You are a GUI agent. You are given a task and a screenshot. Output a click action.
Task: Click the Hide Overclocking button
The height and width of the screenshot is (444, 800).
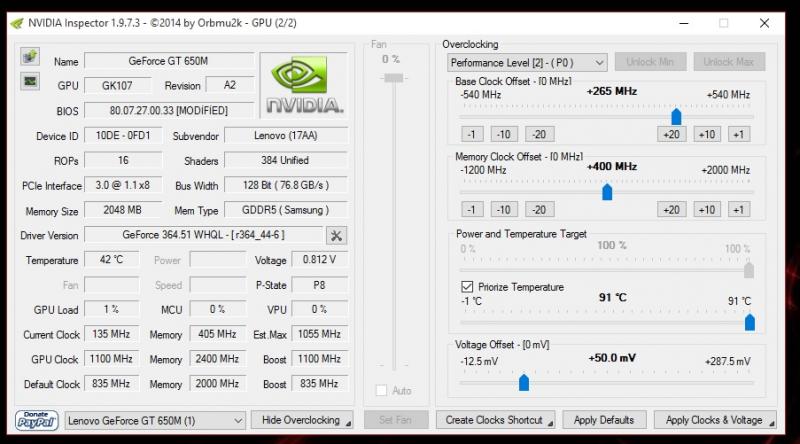pos(301,420)
